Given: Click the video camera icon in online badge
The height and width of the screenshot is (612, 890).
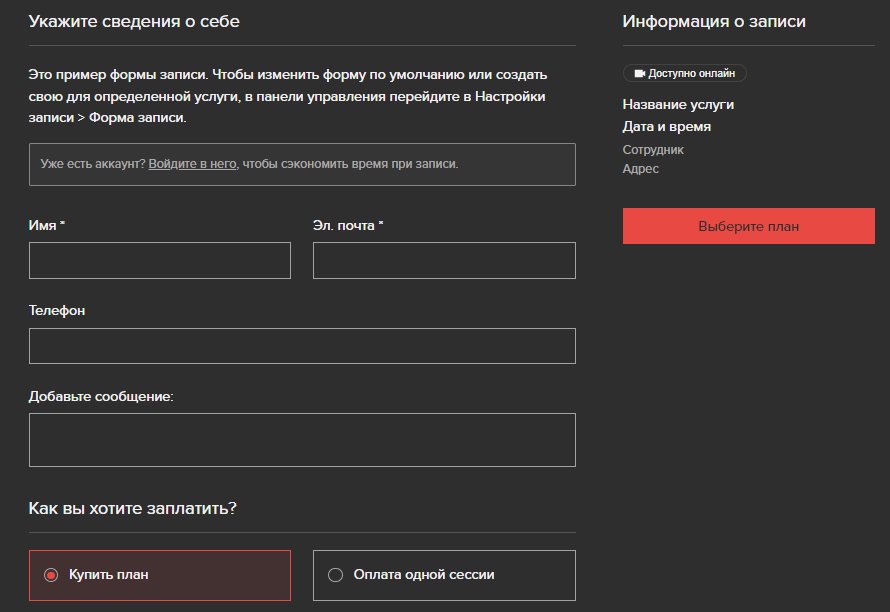Looking at the screenshot, I should pyautogui.click(x=640, y=73).
